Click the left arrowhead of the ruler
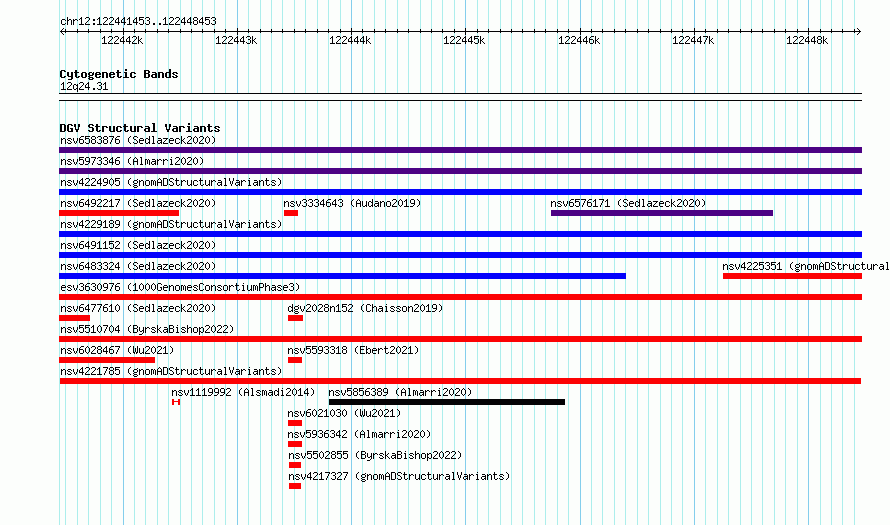The width and height of the screenshot is (890, 525). [x=62, y=31]
